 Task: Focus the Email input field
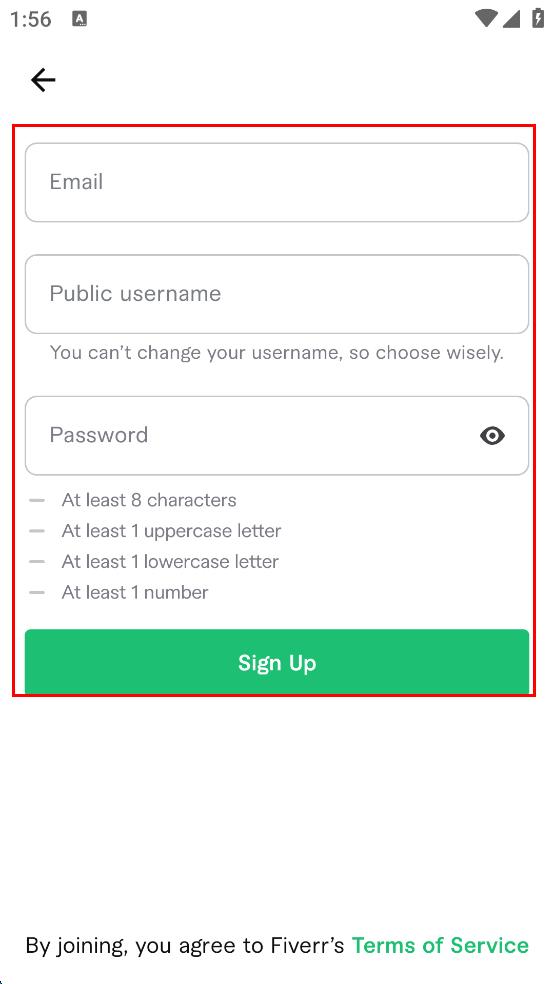pyautogui.click(x=277, y=183)
